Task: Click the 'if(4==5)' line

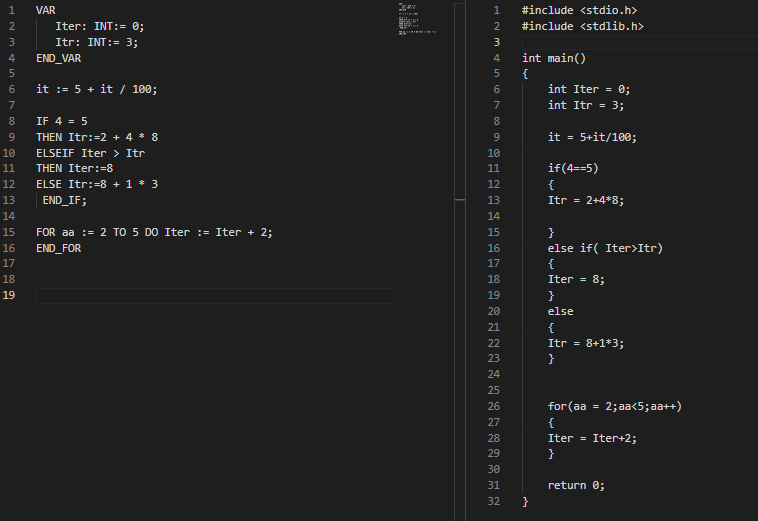Action: [x=573, y=168]
